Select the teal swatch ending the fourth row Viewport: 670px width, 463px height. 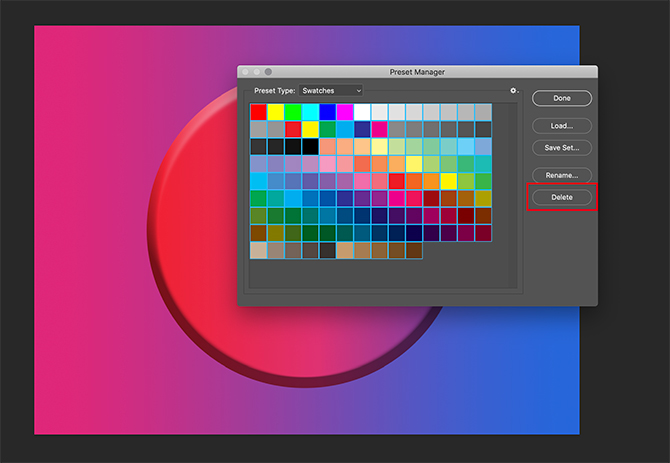click(x=483, y=164)
